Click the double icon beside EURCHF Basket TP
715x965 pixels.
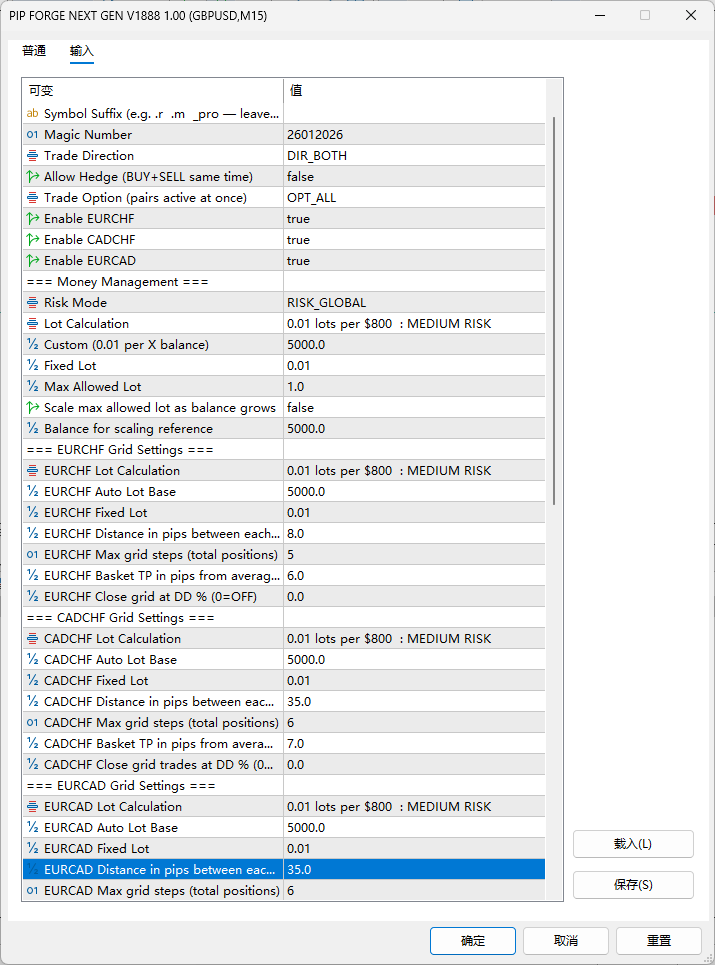[x=33, y=575]
